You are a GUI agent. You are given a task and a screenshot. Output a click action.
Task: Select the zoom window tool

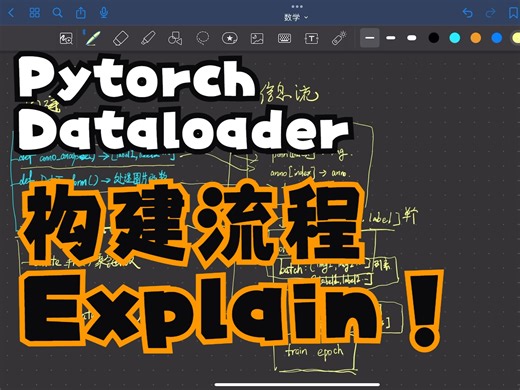(66, 39)
